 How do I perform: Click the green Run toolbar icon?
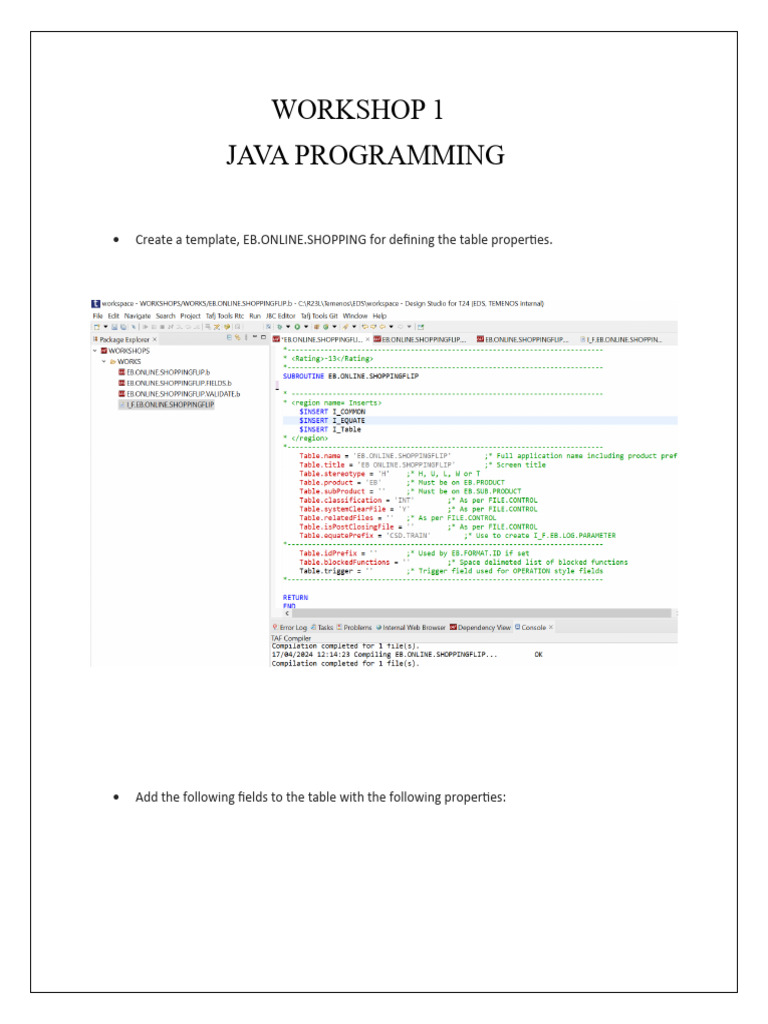(297, 327)
